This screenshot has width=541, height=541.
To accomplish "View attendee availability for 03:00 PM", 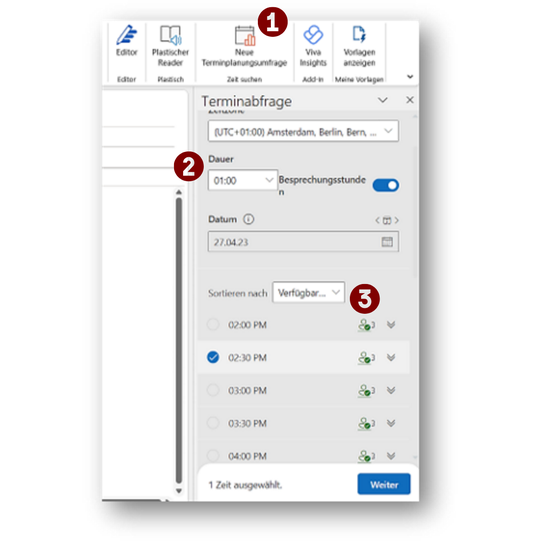I will pos(366,390).
